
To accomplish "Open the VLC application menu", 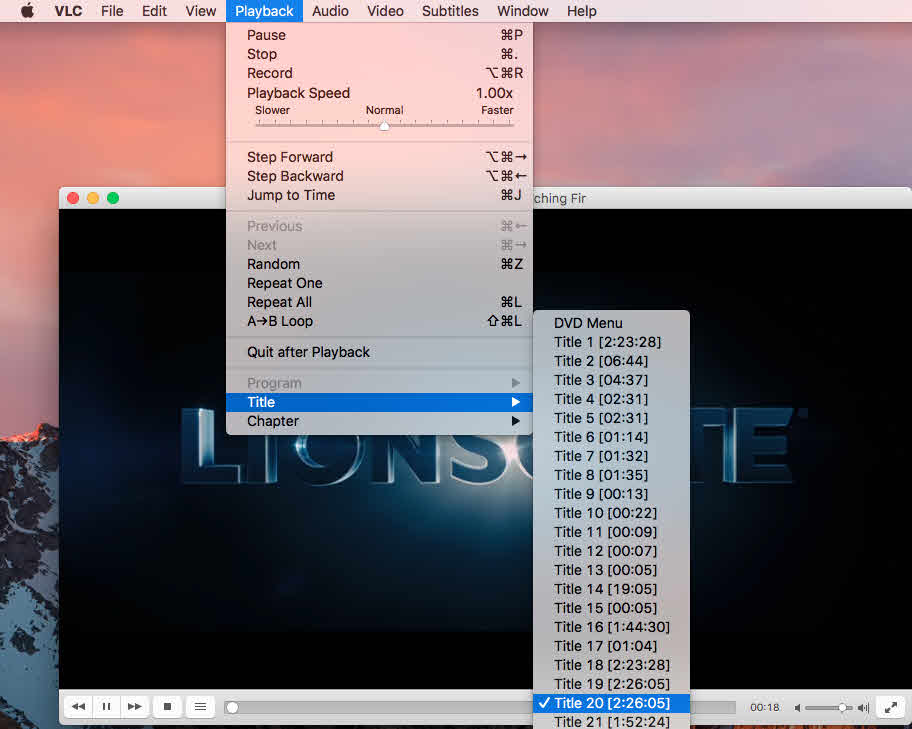I will click(x=68, y=11).
